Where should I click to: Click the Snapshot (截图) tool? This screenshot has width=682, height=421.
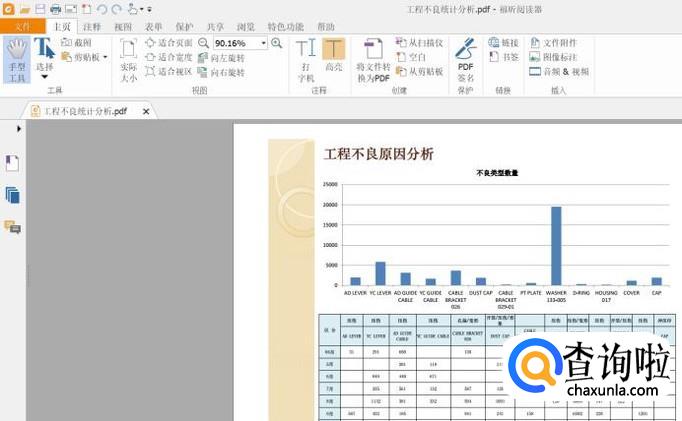77,43
